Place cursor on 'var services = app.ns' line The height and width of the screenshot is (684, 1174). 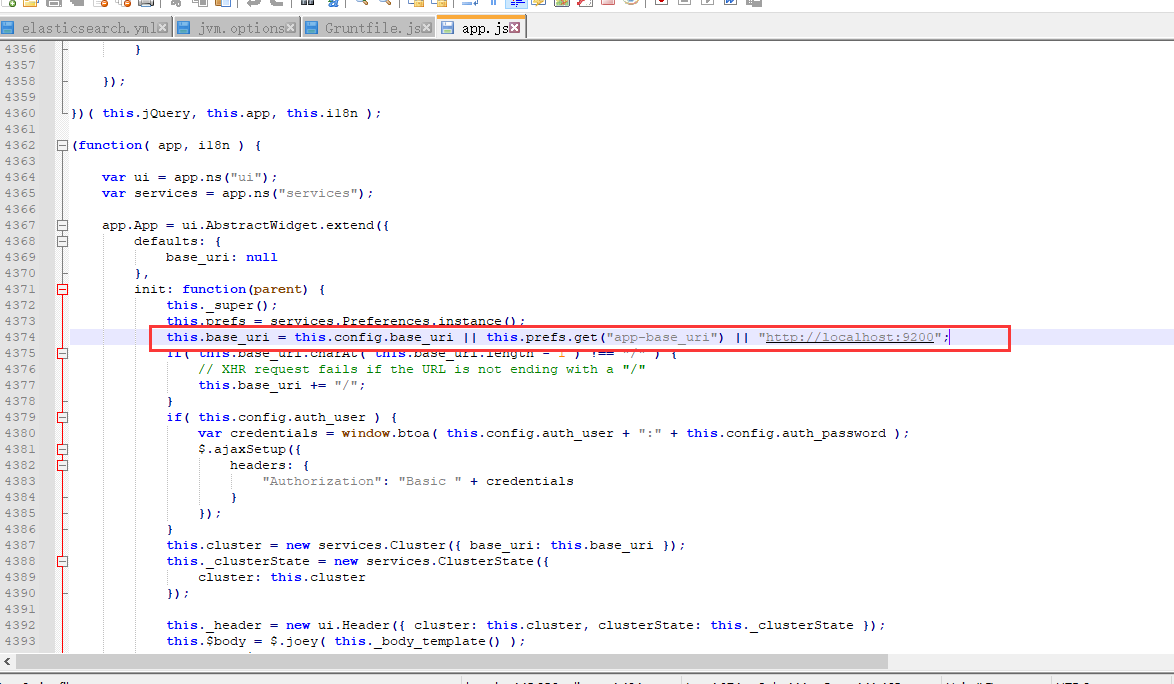[x=237, y=193]
